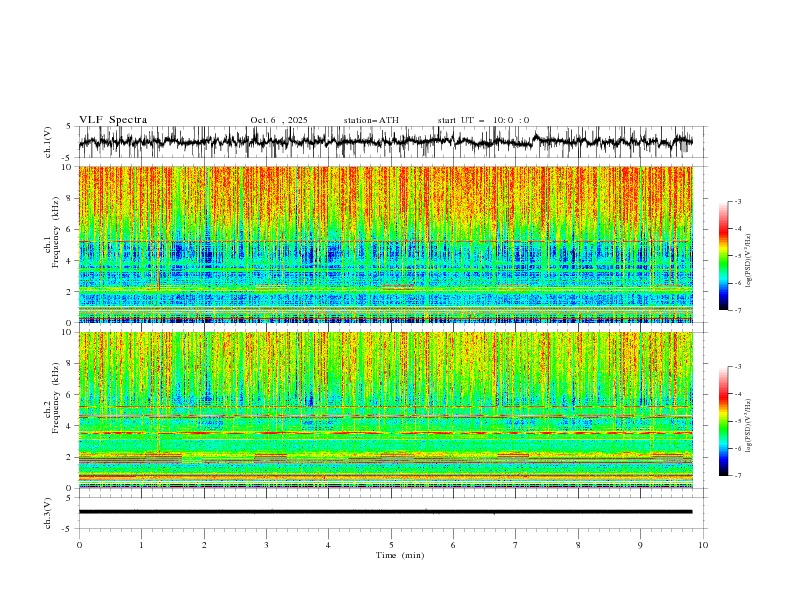792x612 pixels.
Task: Click the upper color bar's log(PSD) label
Action: (749, 261)
